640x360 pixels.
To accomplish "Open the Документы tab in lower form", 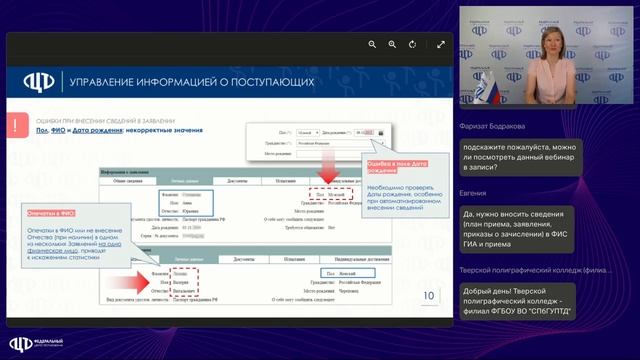I will pyautogui.click(x=244, y=259).
